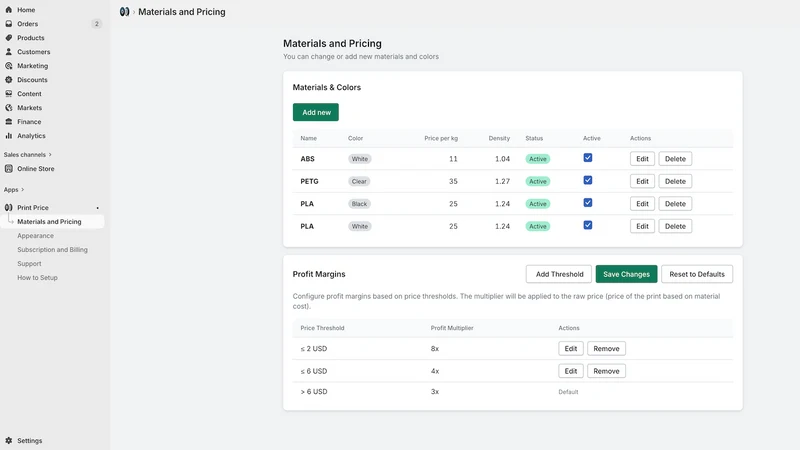Click the Customers person icon
Viewport: 800px width, 450px height.
9,52
